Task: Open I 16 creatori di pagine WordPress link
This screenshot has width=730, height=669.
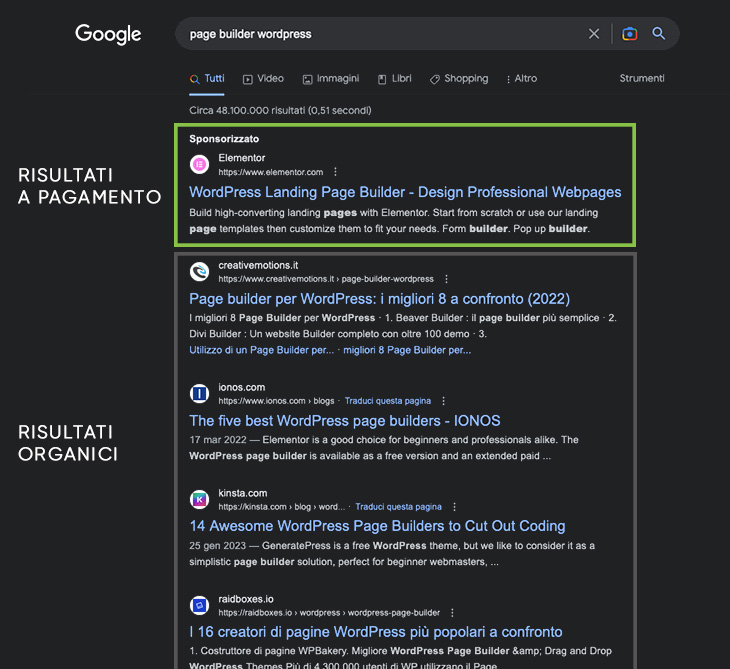Action: click(376, 632)
